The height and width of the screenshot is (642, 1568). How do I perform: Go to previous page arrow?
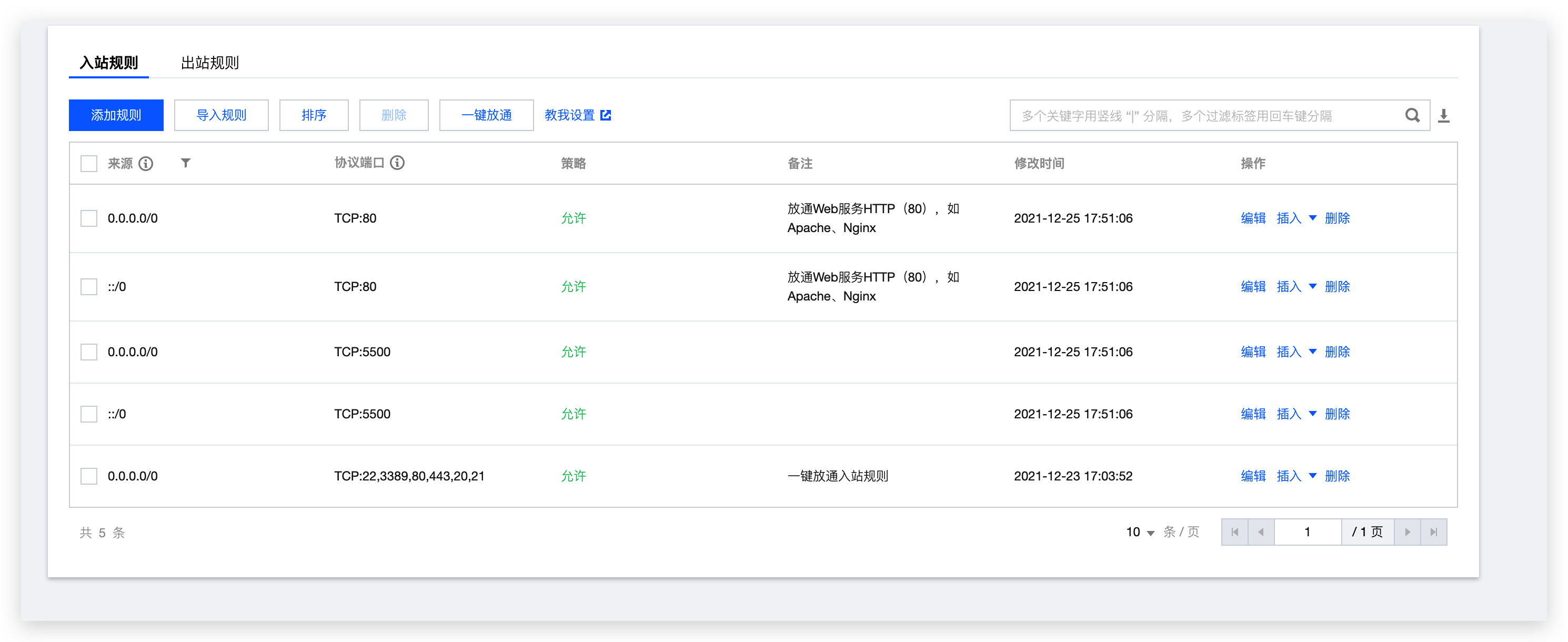click(x=1261, y=532)
